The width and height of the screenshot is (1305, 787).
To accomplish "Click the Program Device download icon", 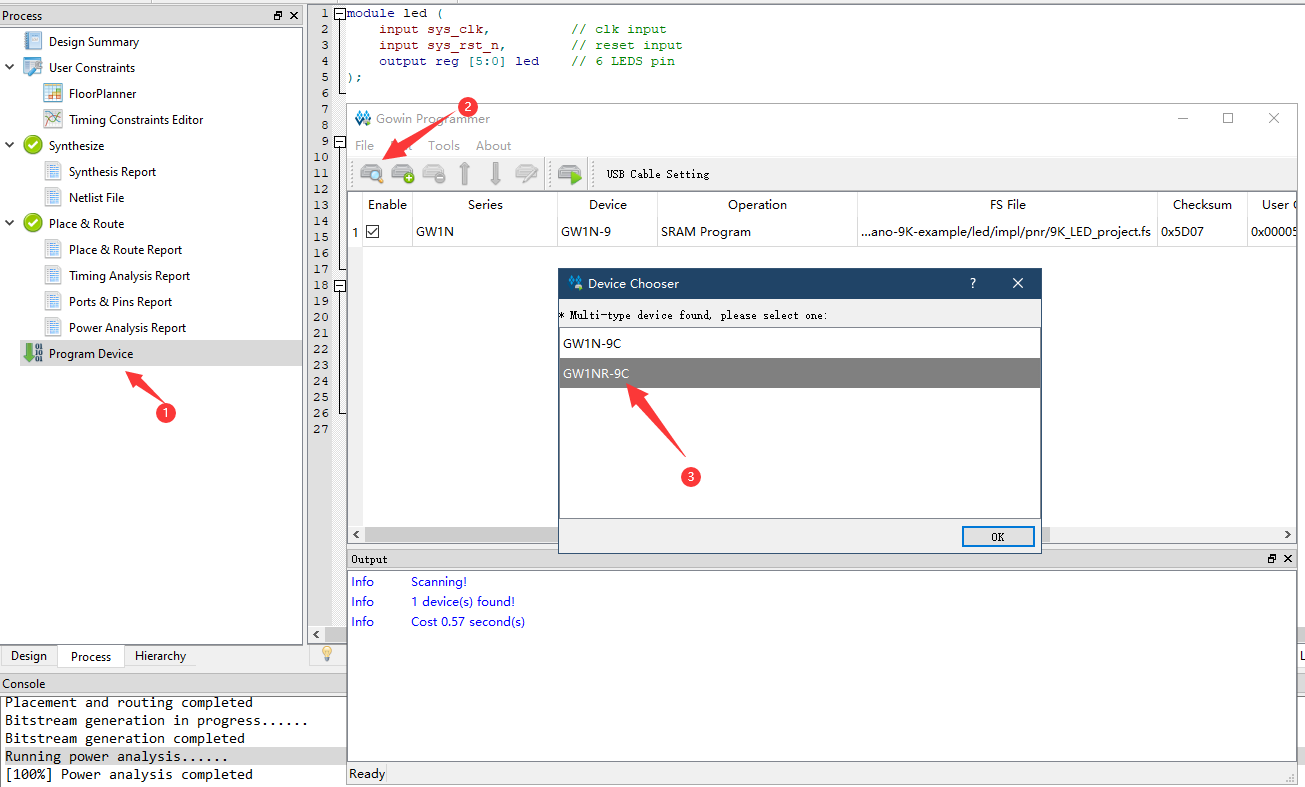I will 33,353.
